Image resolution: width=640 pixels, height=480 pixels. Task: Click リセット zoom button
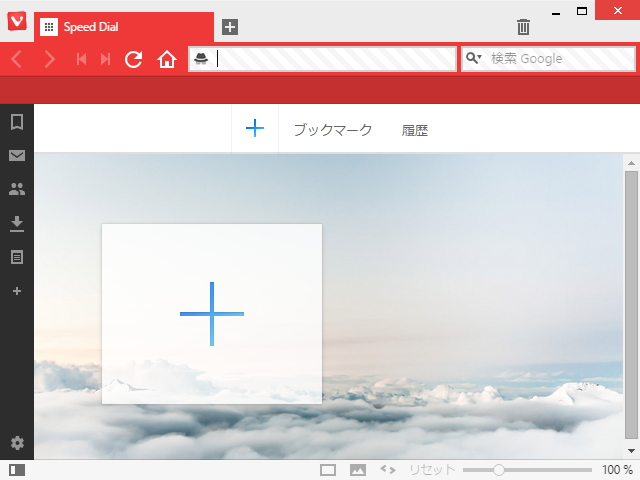432,470
